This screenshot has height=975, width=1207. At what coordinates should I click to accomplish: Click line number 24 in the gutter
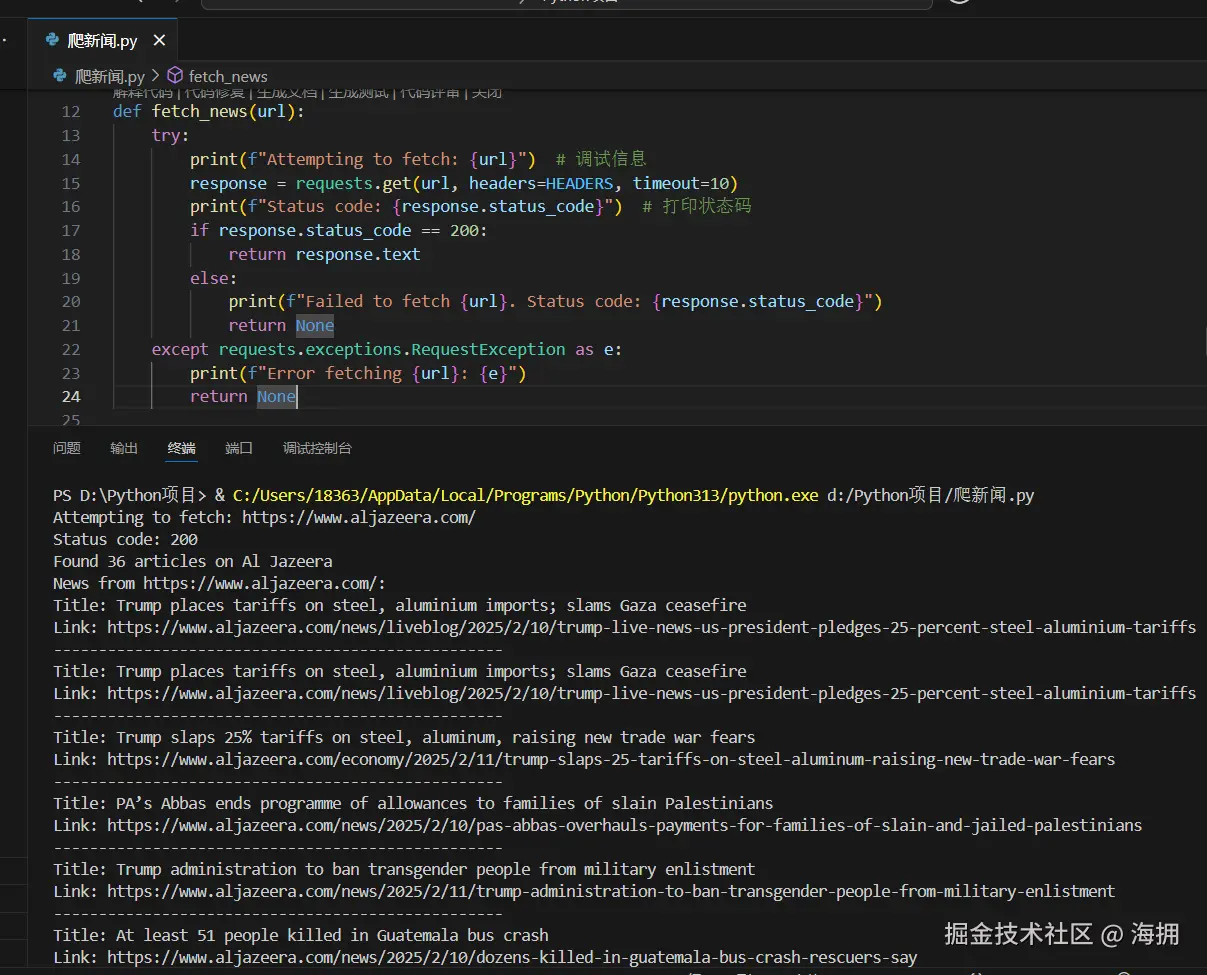click(x=70, y=397)
